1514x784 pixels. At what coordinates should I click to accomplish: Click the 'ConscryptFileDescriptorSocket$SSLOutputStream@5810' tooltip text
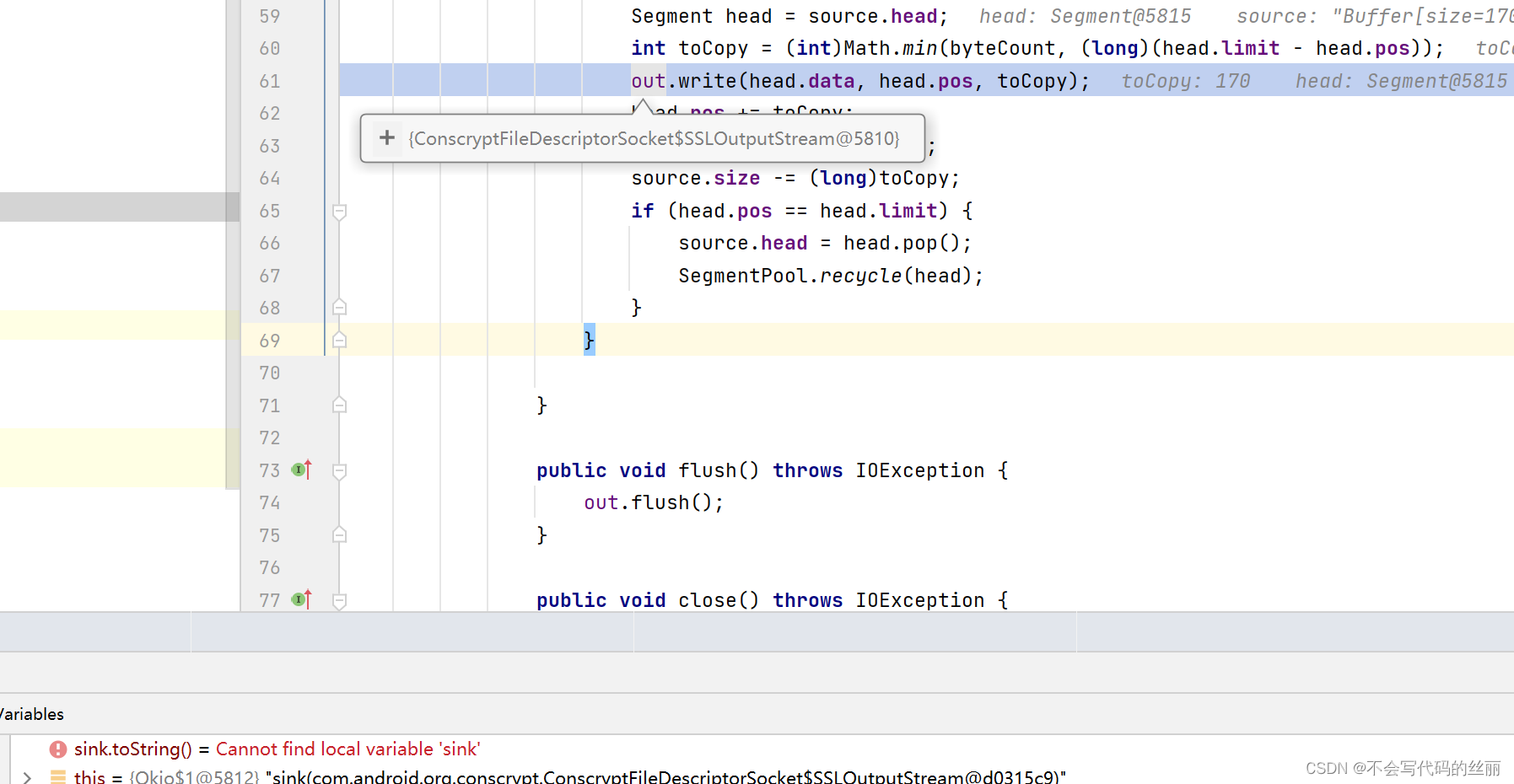pyautogui.click(x=655, y=138)
